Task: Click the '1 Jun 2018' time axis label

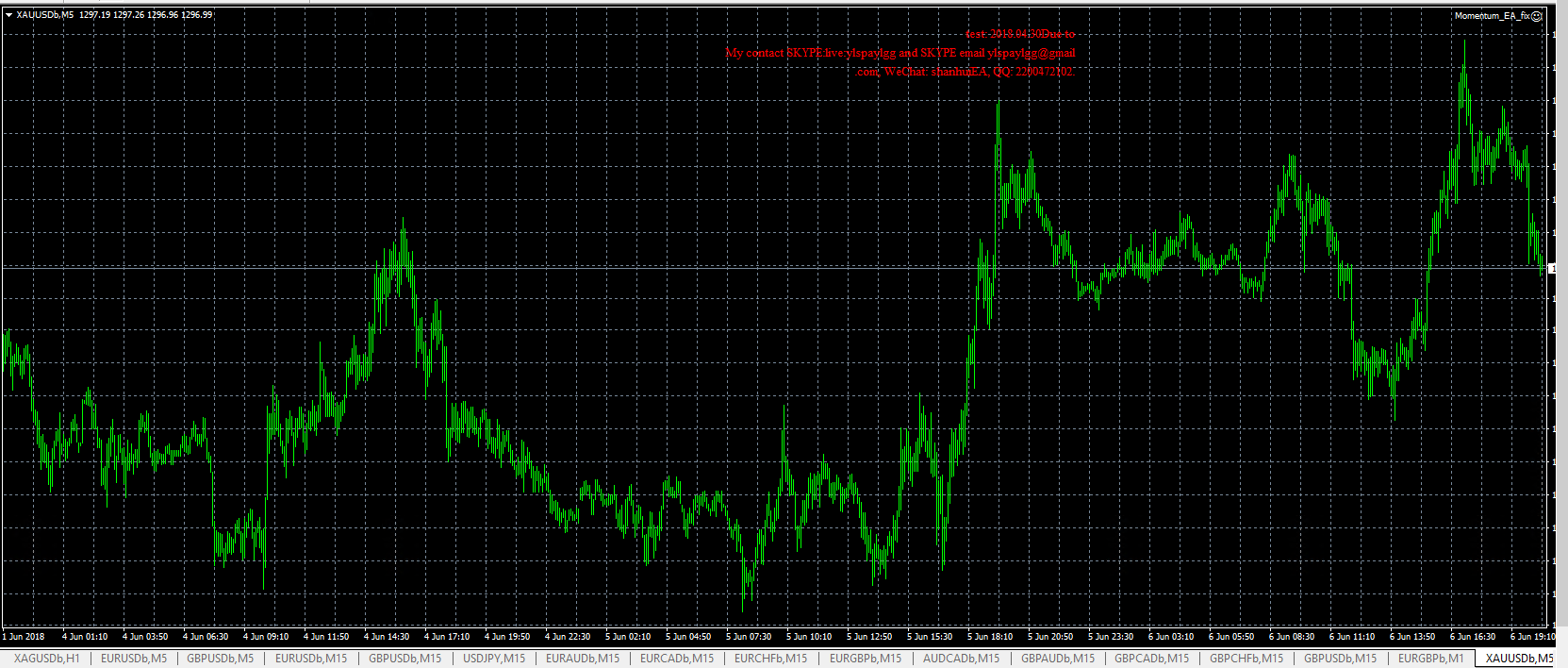Action: (x=24, y=637)
